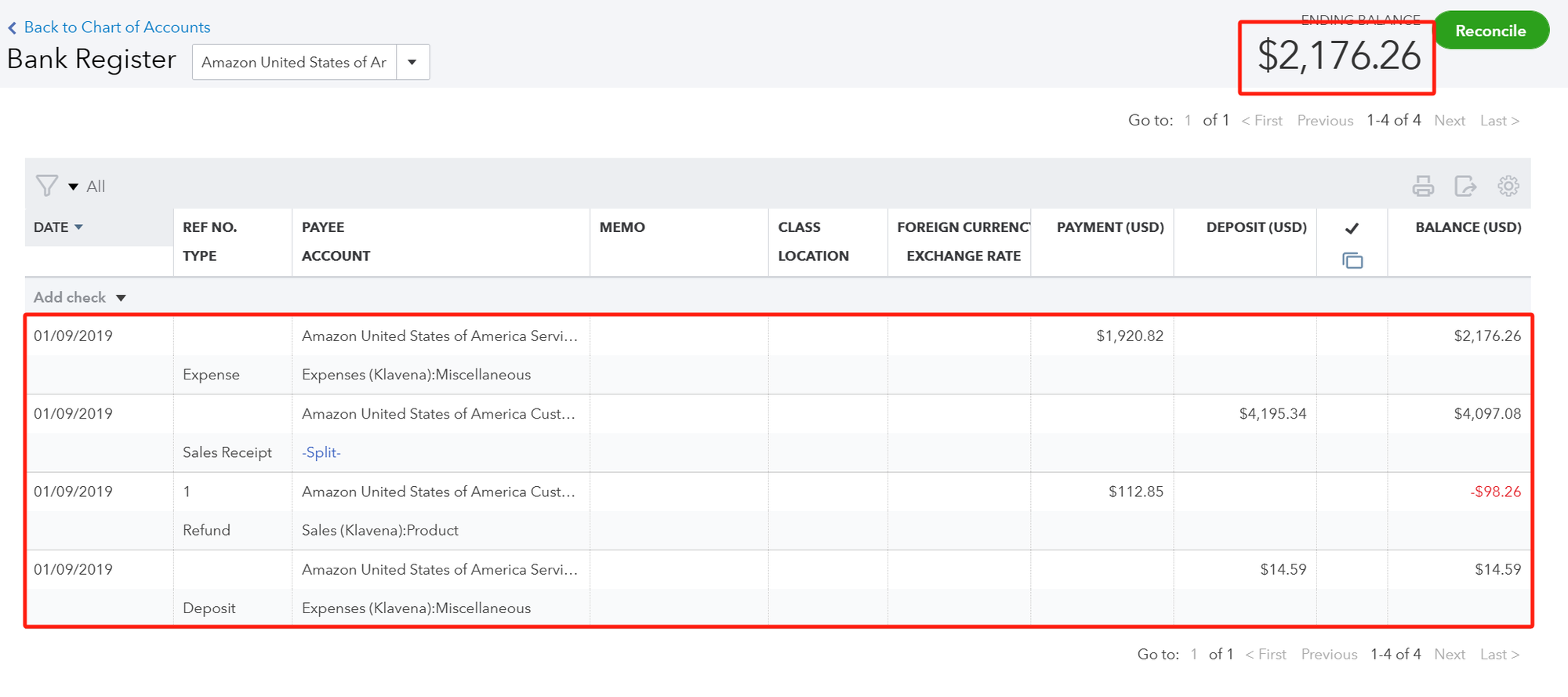1568x697 pixels.
Task: Click the EXCHANGE RATE column subheader
Action: pos(964,256)
